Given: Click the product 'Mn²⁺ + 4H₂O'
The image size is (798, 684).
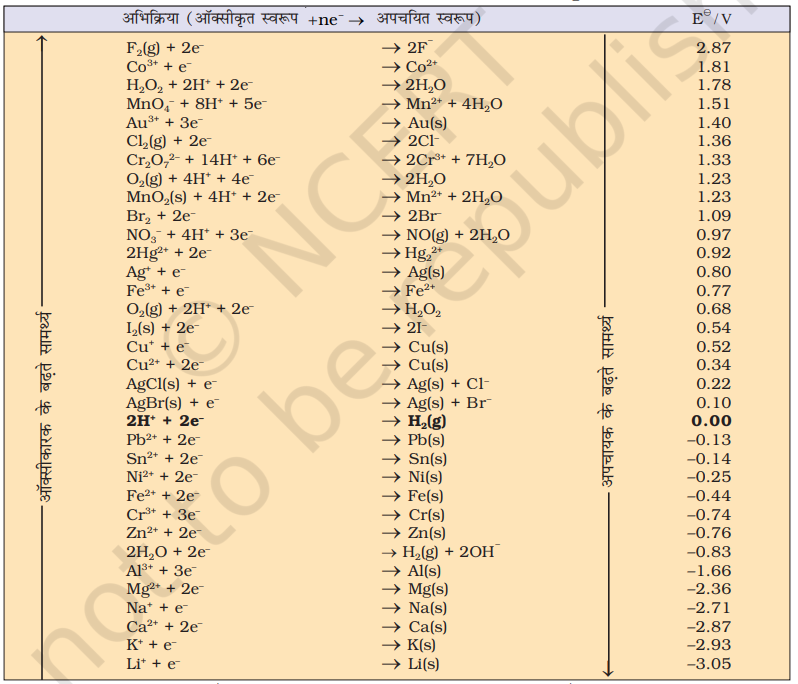Looking at the screenshot, I should [x=454, y=104].
